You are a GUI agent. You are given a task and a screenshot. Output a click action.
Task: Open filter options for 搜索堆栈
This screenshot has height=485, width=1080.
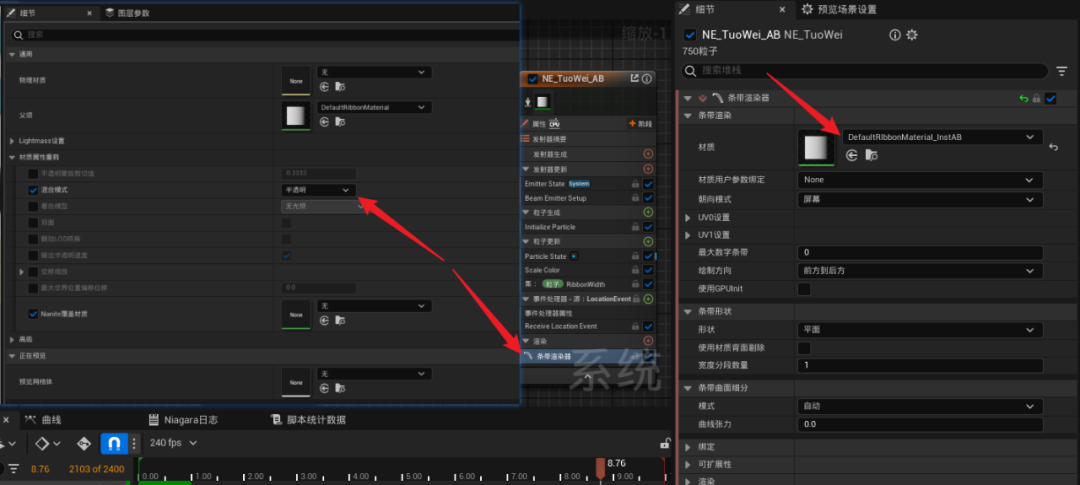pos(1061,71)
